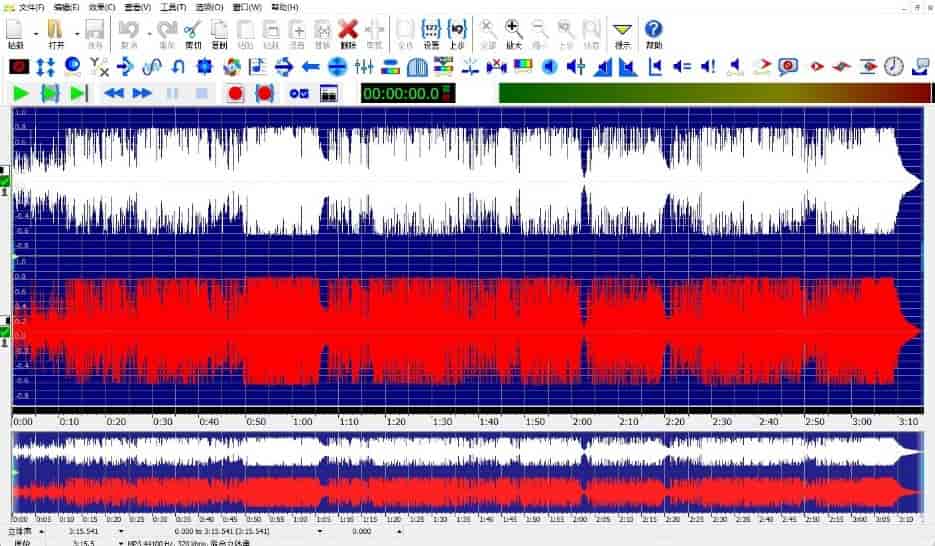Start recording with red record button

pos(236,94)
